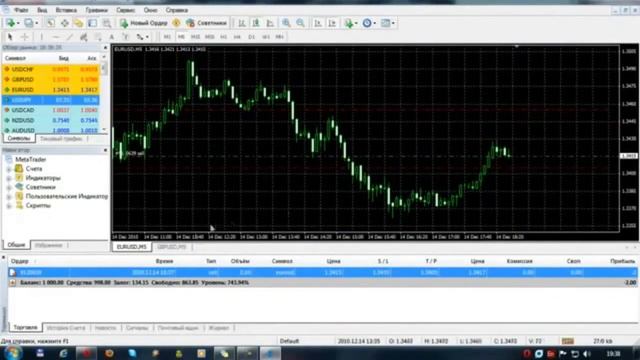Select the EURUSD row in Market Watch
The image size is (640, 360).
pyautogui.click(x=51, y=89)
